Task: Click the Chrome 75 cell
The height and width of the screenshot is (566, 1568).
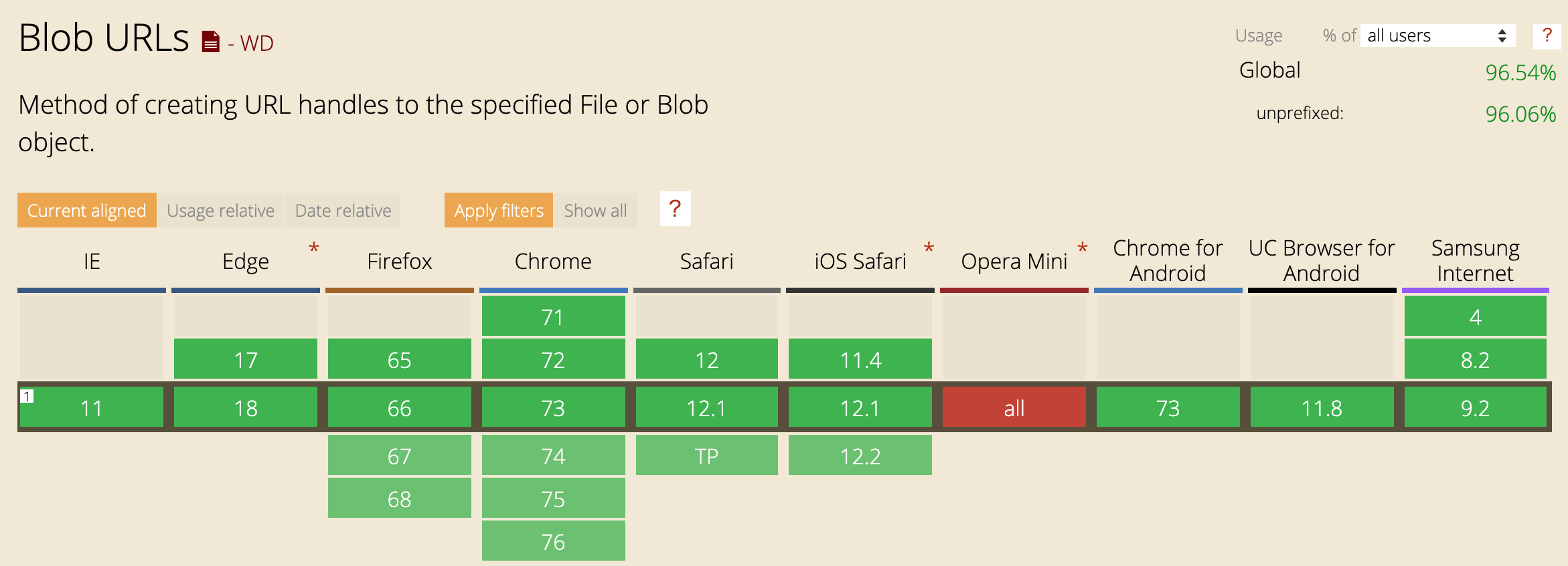Action: [554, 498]
